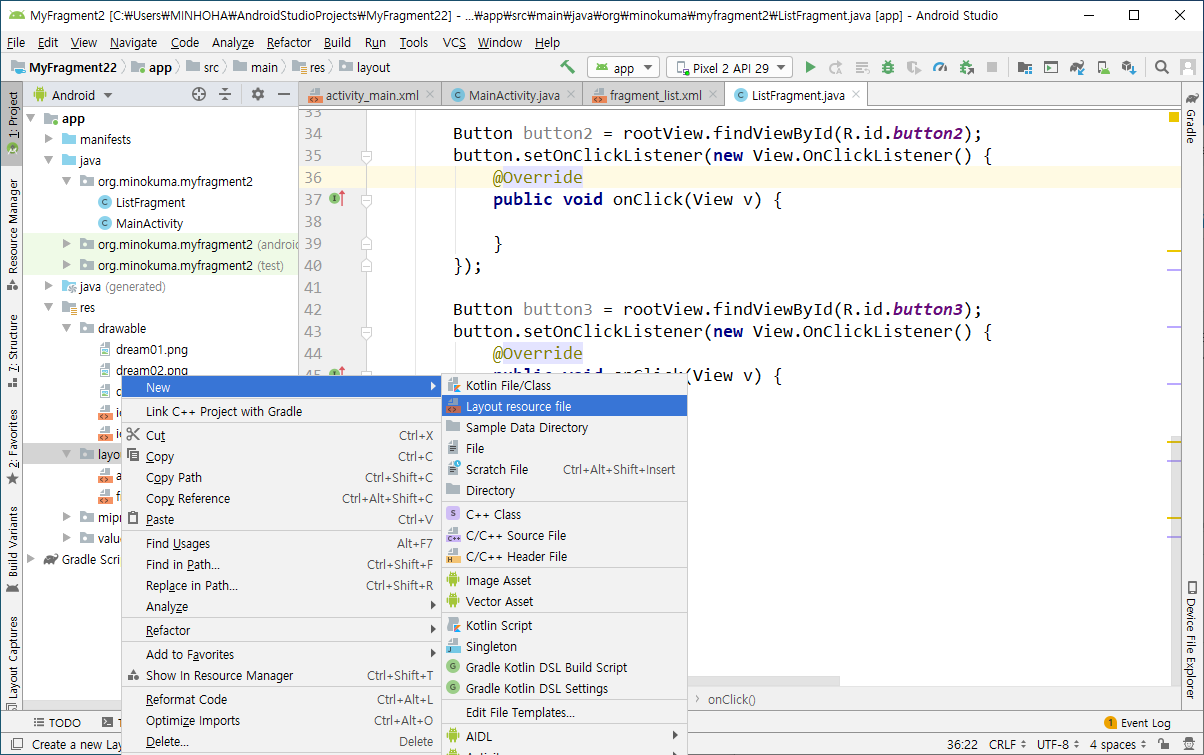This screenshot has height=755, width=1204.
Task: Toggle the code fold marker on line 40
Action: pyautogui.click(x=366, y=266)
